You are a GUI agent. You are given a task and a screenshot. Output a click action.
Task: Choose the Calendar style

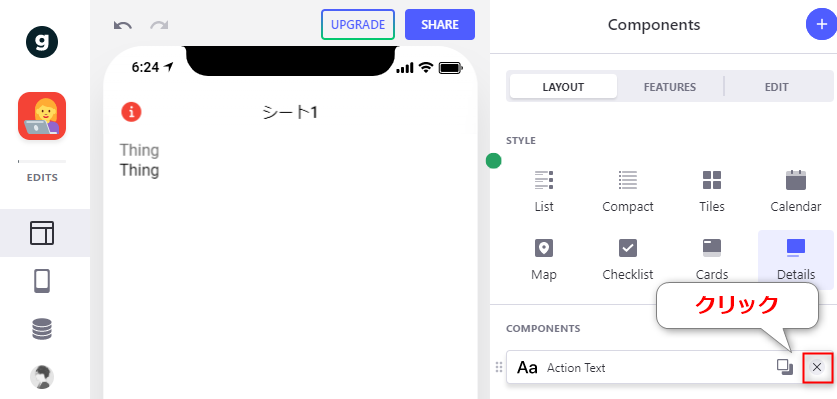(x=796, y=192)
